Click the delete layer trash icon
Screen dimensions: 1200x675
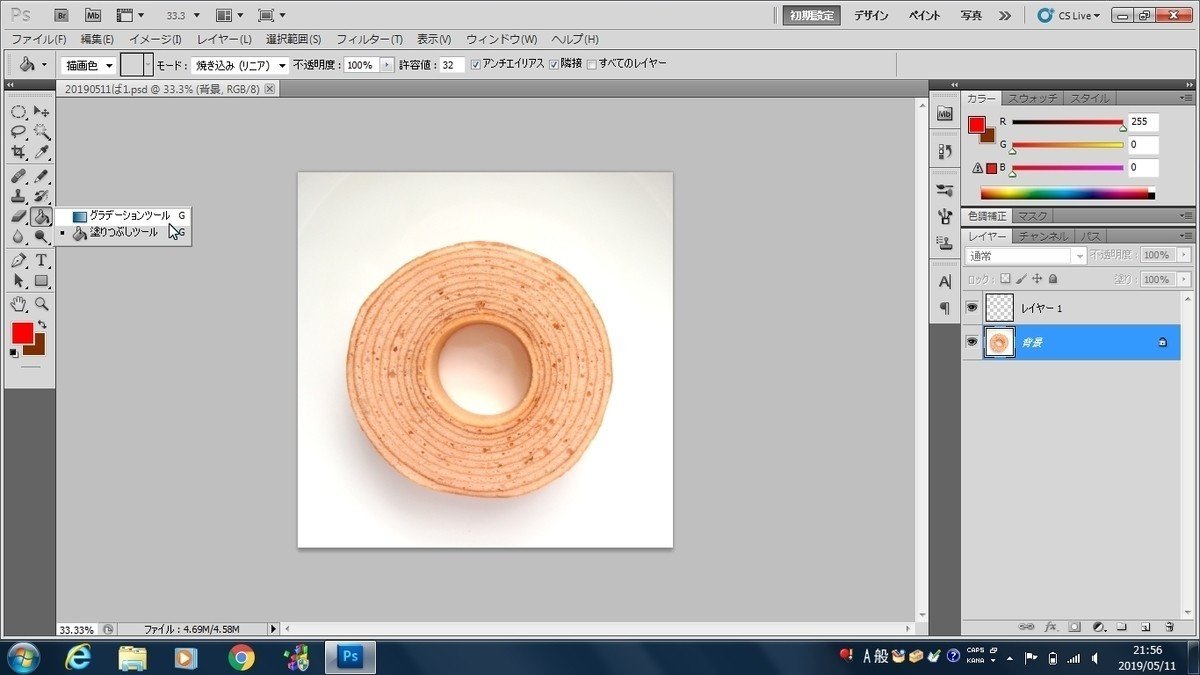click(1168, 627)
